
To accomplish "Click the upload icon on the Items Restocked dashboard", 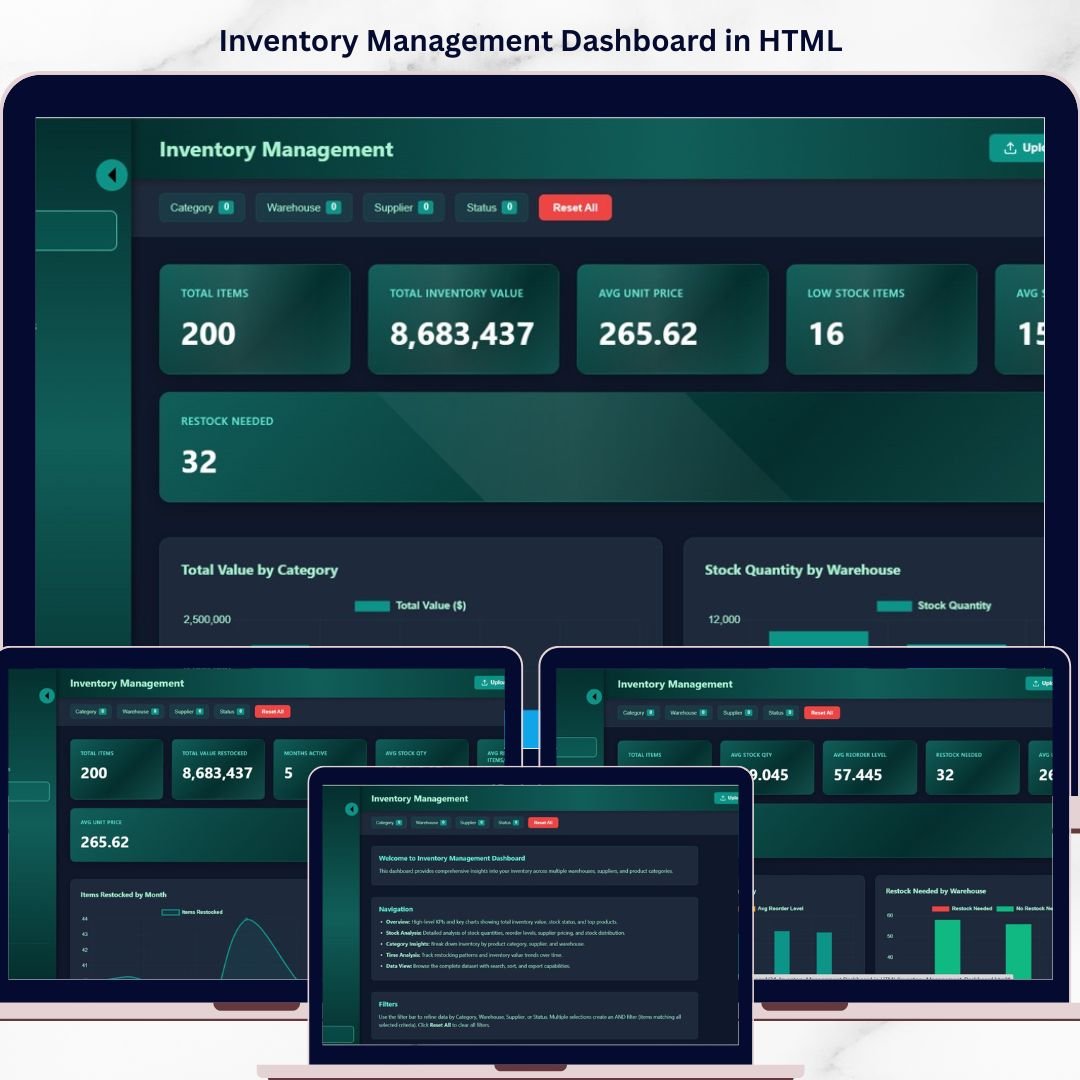I will [x=481, y=683].
